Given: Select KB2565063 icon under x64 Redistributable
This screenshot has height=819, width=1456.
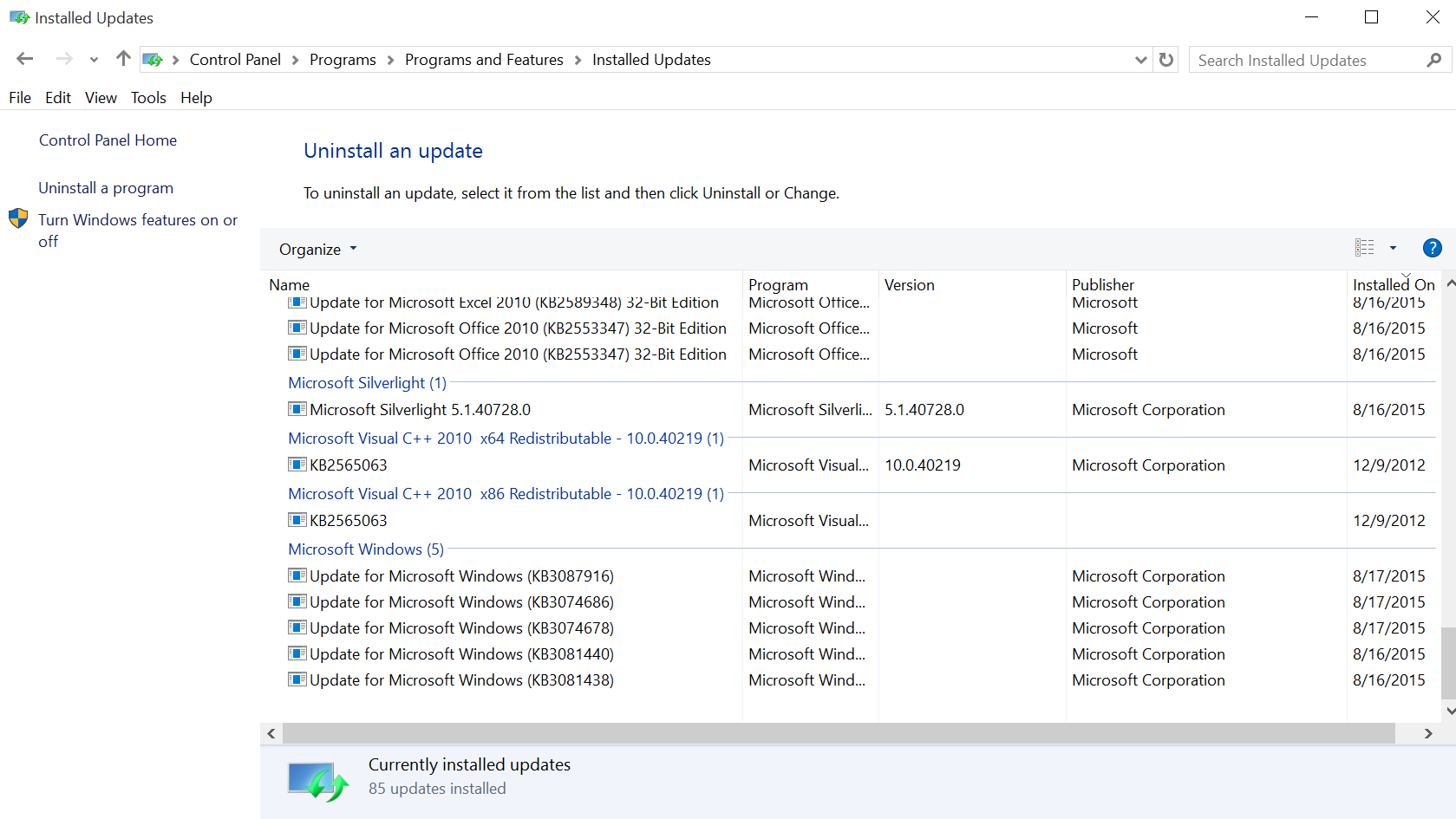Looking at the screenshot, I should 297,465.
